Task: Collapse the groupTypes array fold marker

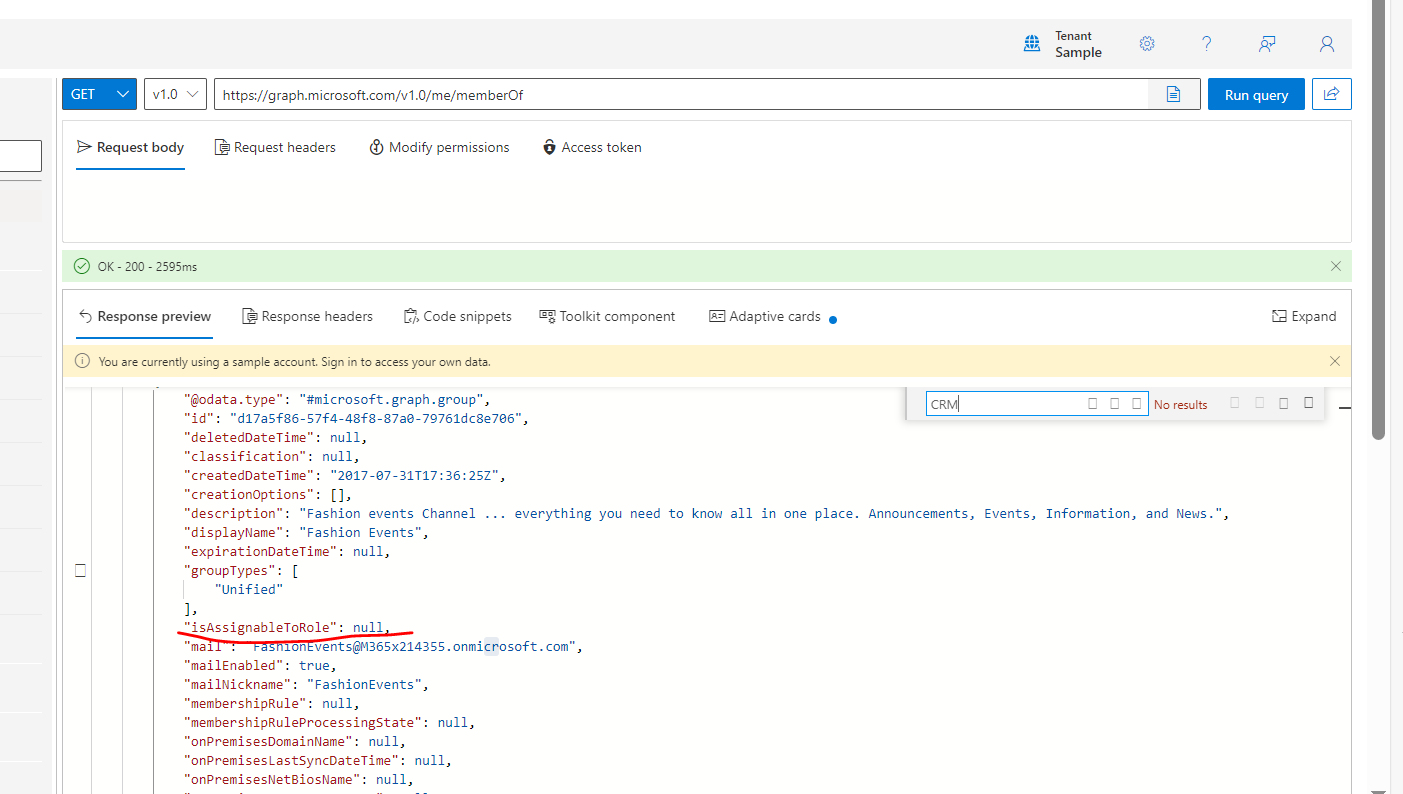Action: click(81, 571)
